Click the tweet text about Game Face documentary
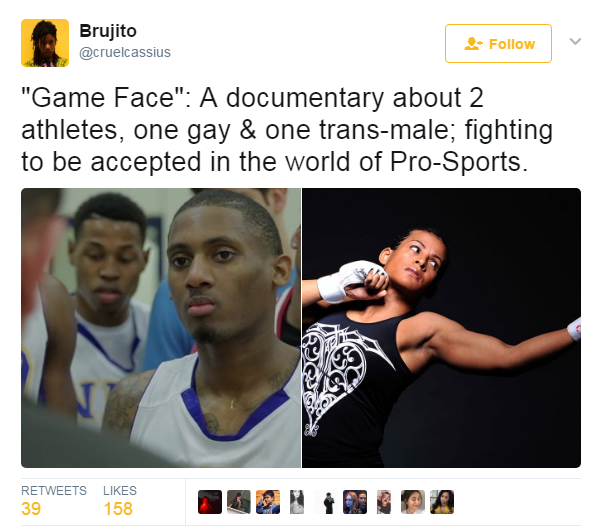604x526 pixels. click(287, 130)
